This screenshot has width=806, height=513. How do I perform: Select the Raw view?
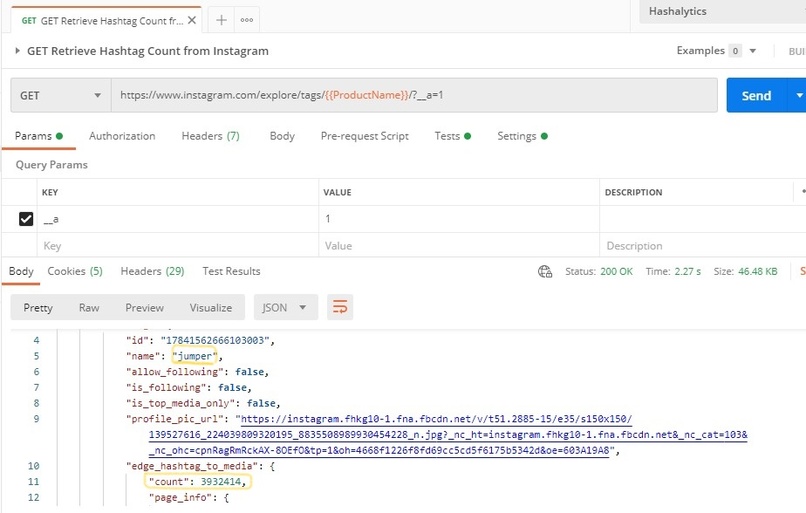tap(89, 307)
